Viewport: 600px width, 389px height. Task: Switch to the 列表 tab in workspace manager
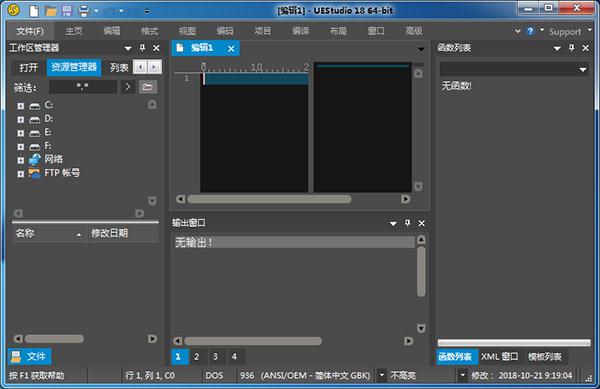119,68
